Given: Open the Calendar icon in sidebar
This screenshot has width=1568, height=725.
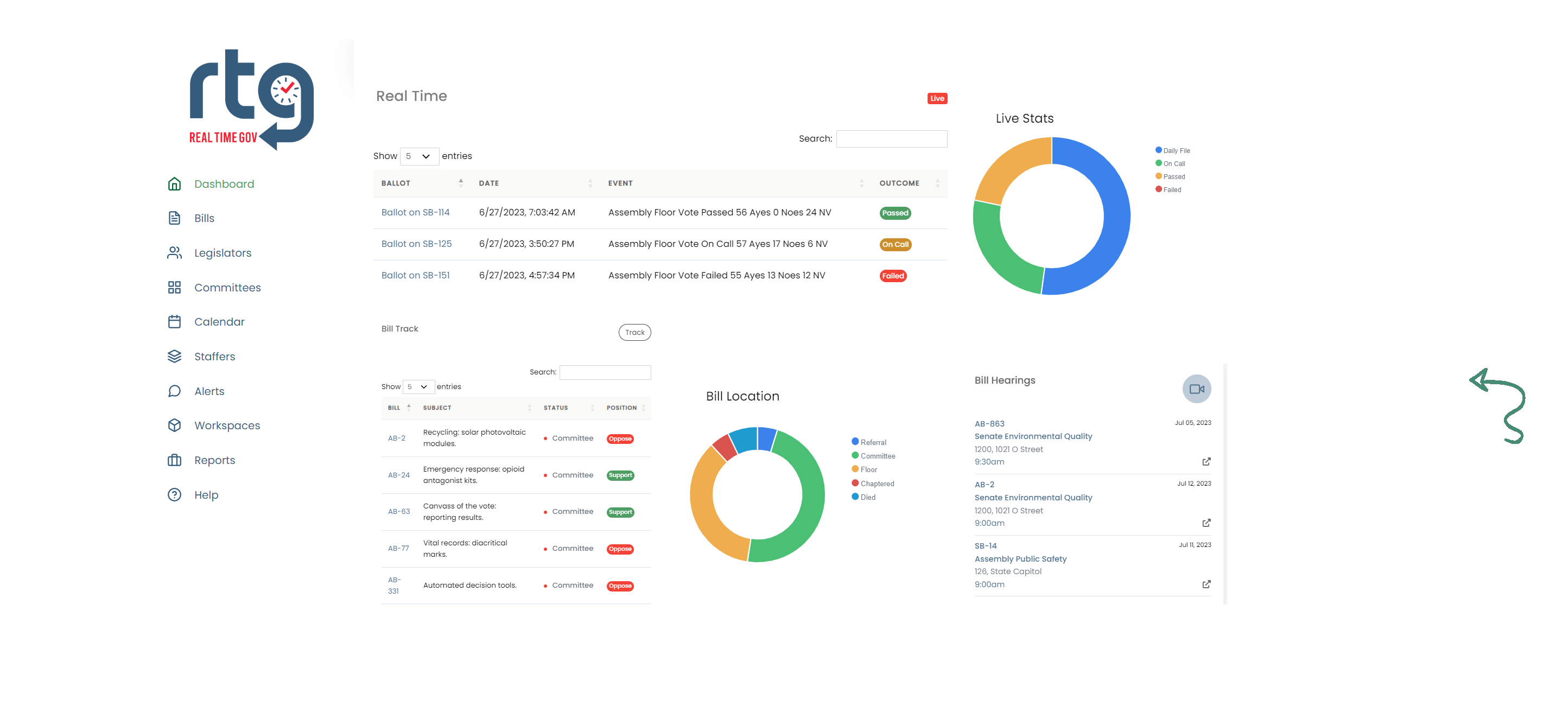Looking at the screenshot, I should [x=175, y=321].
